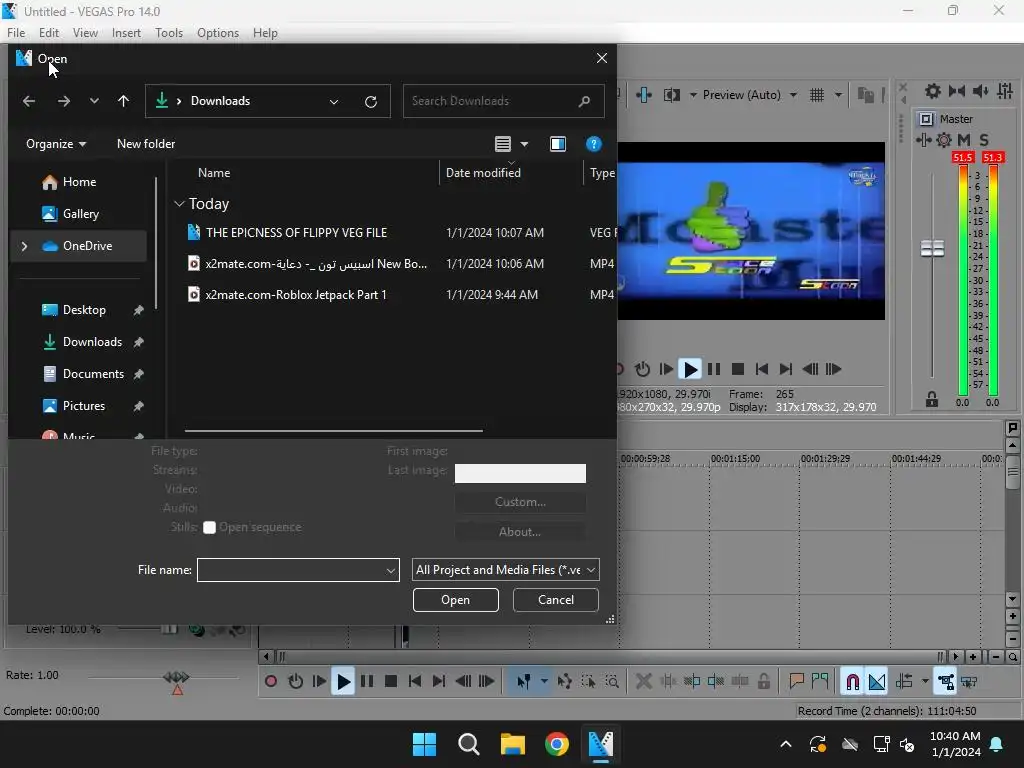Screen dimensions: 1024x768
Task: Open the view options dropdown arrow
Action: (x=524, y=144)
